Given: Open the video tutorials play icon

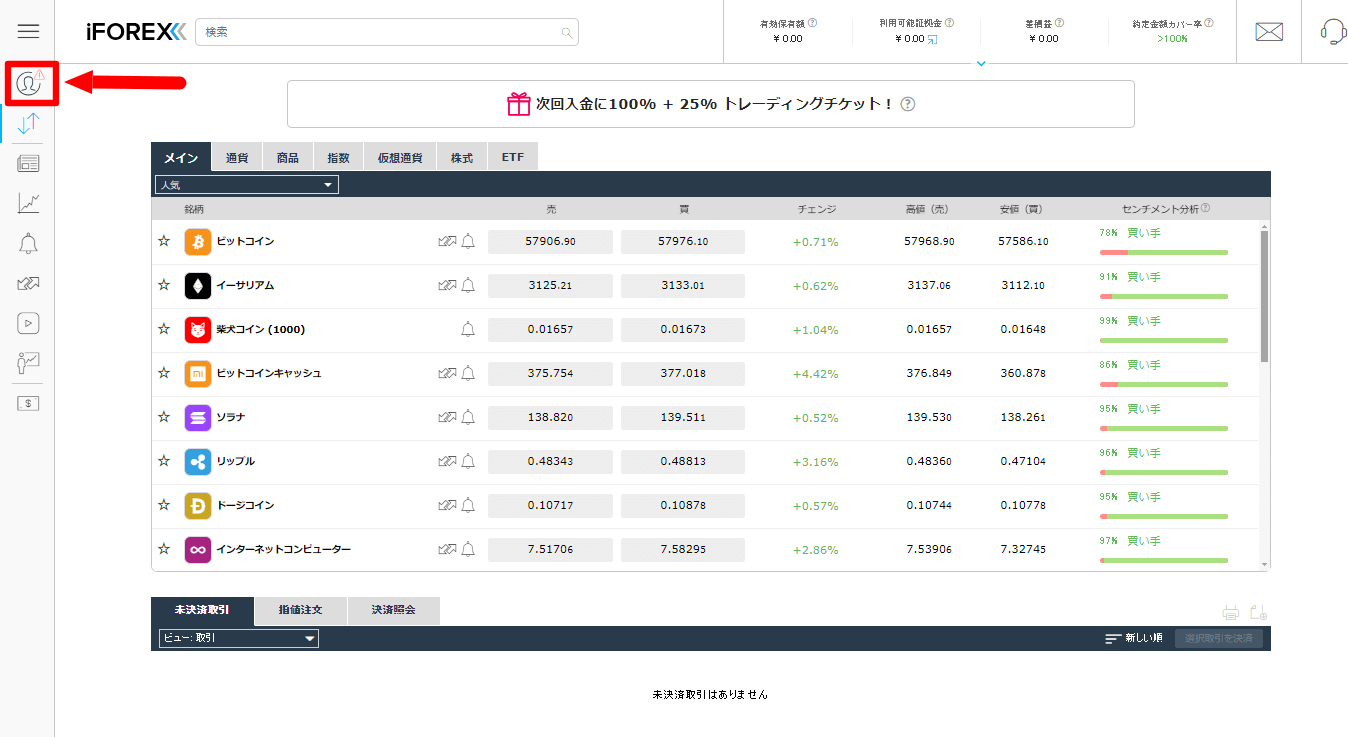Looking at the screenshot, I should pos(29,323).
